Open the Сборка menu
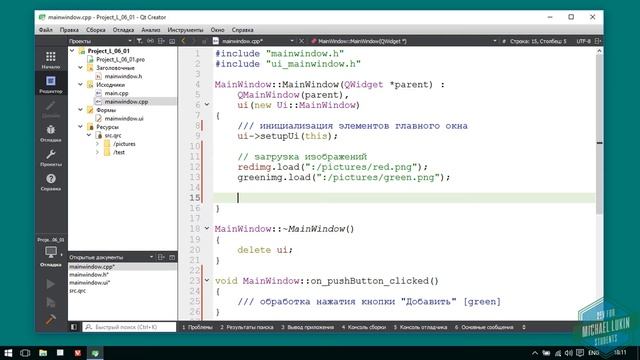 (96, 30)
